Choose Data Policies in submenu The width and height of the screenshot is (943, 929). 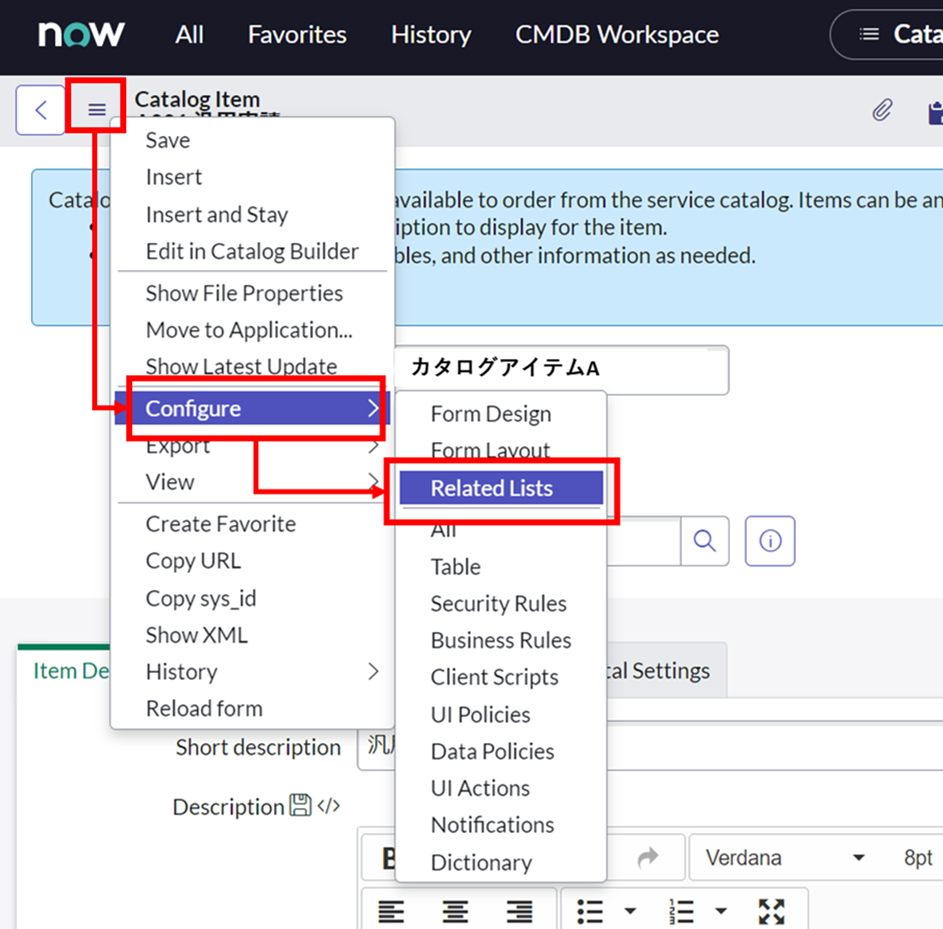(501, 751)
